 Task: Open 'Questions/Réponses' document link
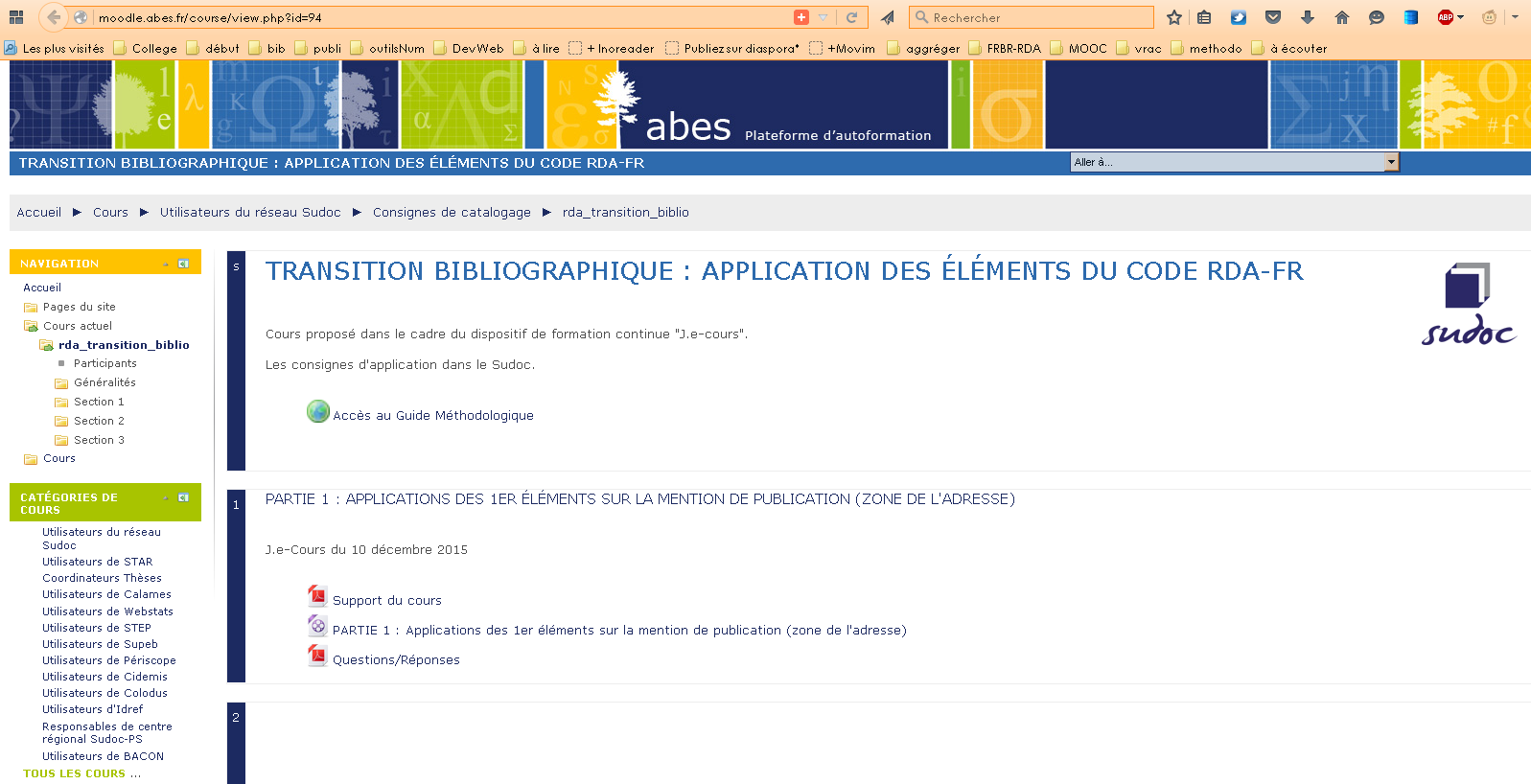click(x=396, y=659)
